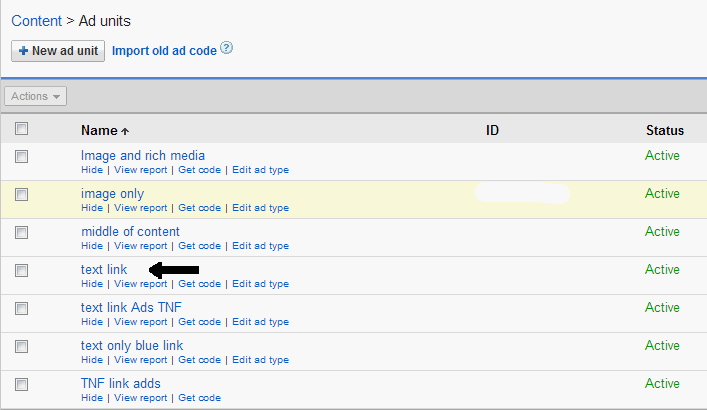707x410 pixels.
Task: View report for middle of content
Action: tap(141, 246)
